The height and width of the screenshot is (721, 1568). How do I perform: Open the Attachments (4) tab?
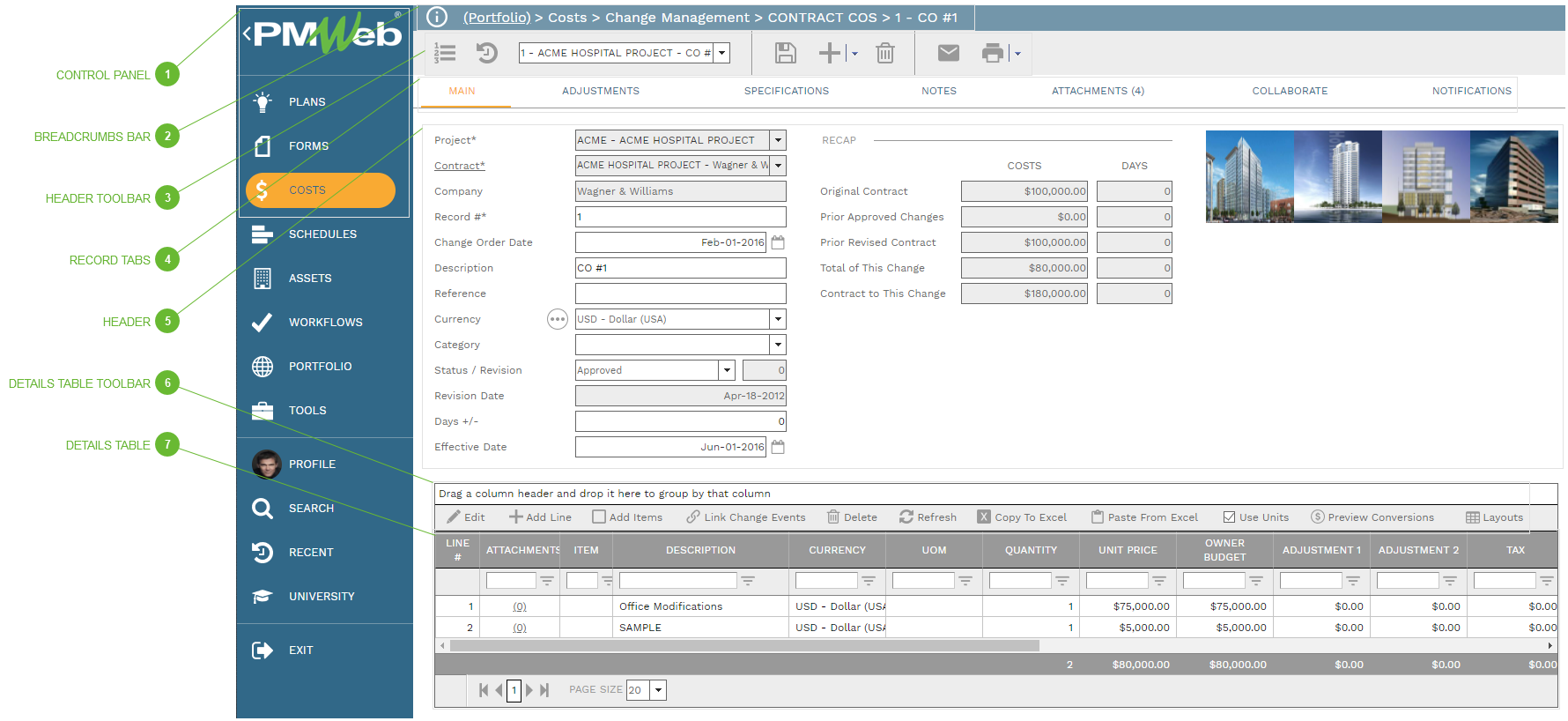[x=1098, y=91]
